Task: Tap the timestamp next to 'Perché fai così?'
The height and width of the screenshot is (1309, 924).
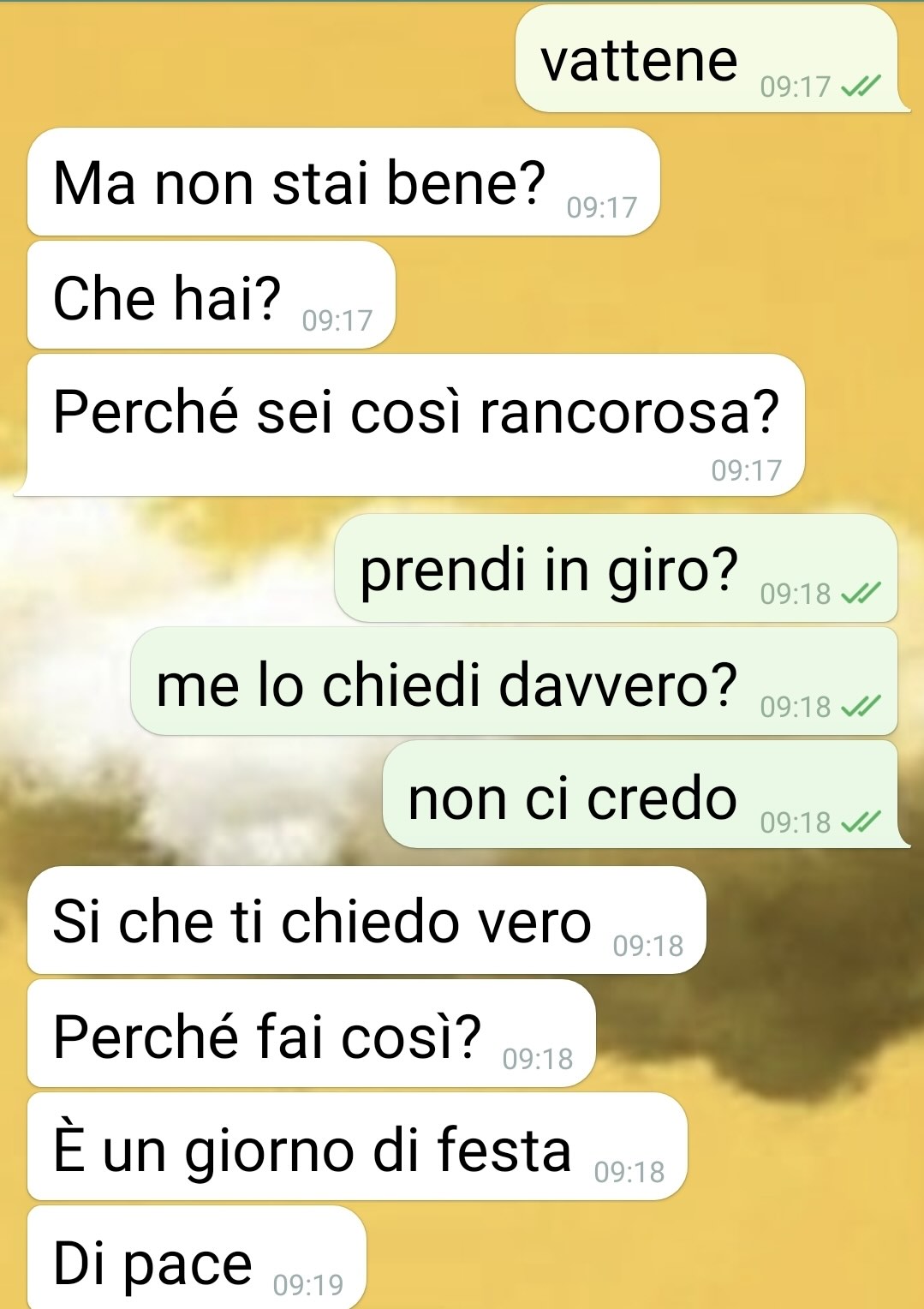Action: 538,1059
